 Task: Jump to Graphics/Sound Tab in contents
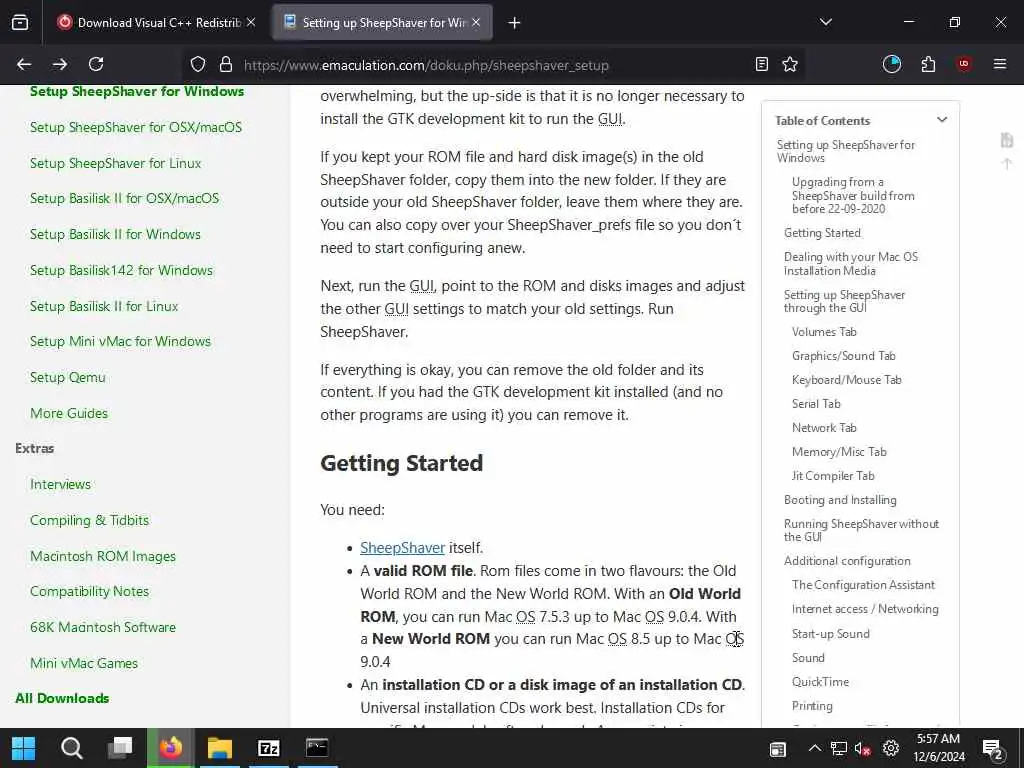pyautogui.click(x=844, y=357)
